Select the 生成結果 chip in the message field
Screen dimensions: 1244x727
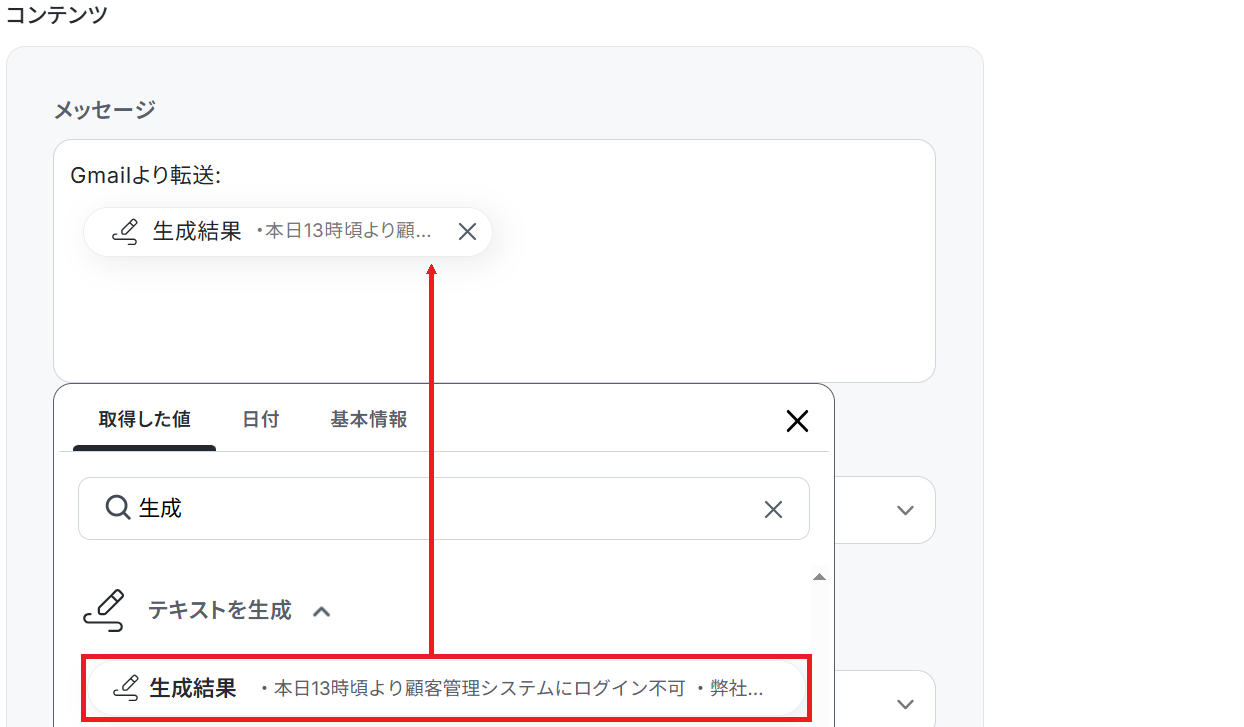(288, 232)
